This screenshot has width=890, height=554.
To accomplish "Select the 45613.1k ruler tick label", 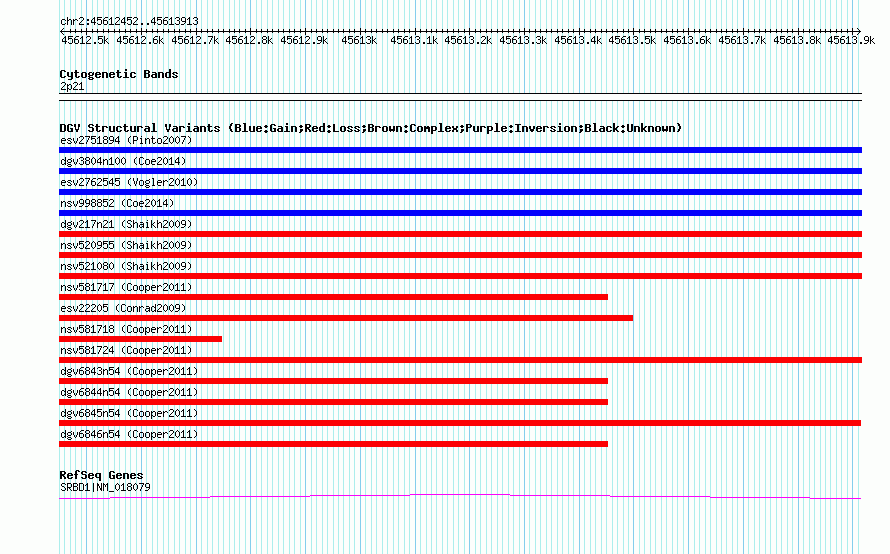I will 414,40.
